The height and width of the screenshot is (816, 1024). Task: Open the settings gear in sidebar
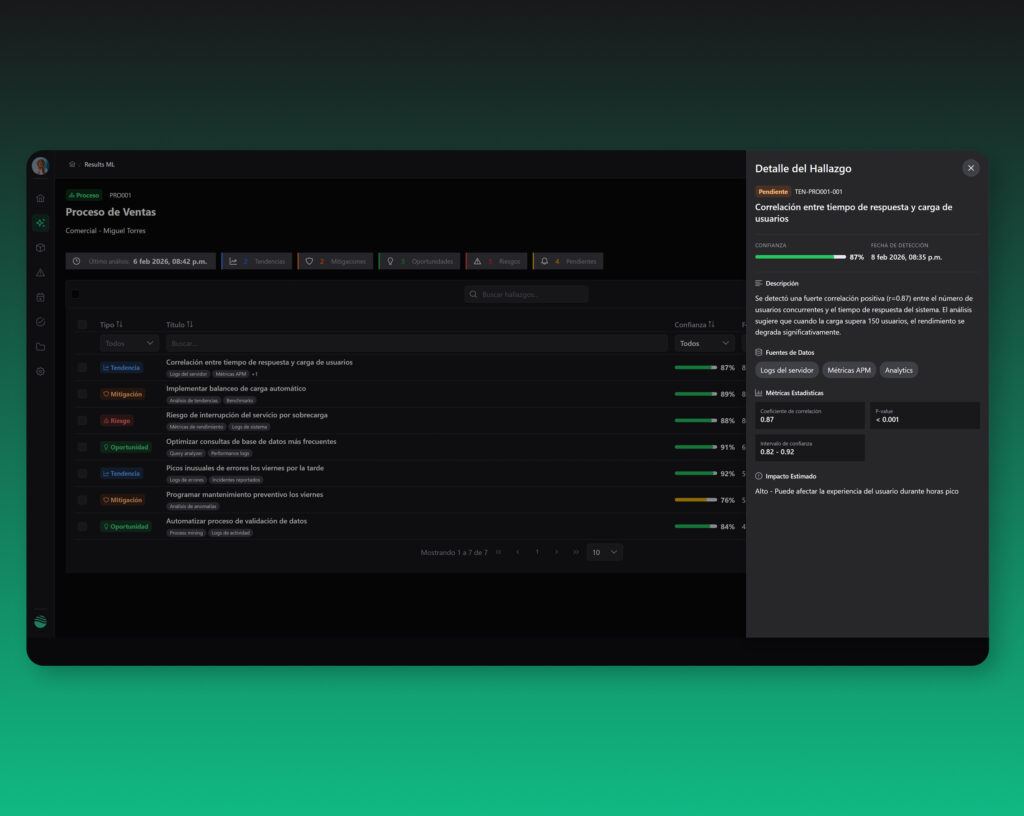[40, 371]
